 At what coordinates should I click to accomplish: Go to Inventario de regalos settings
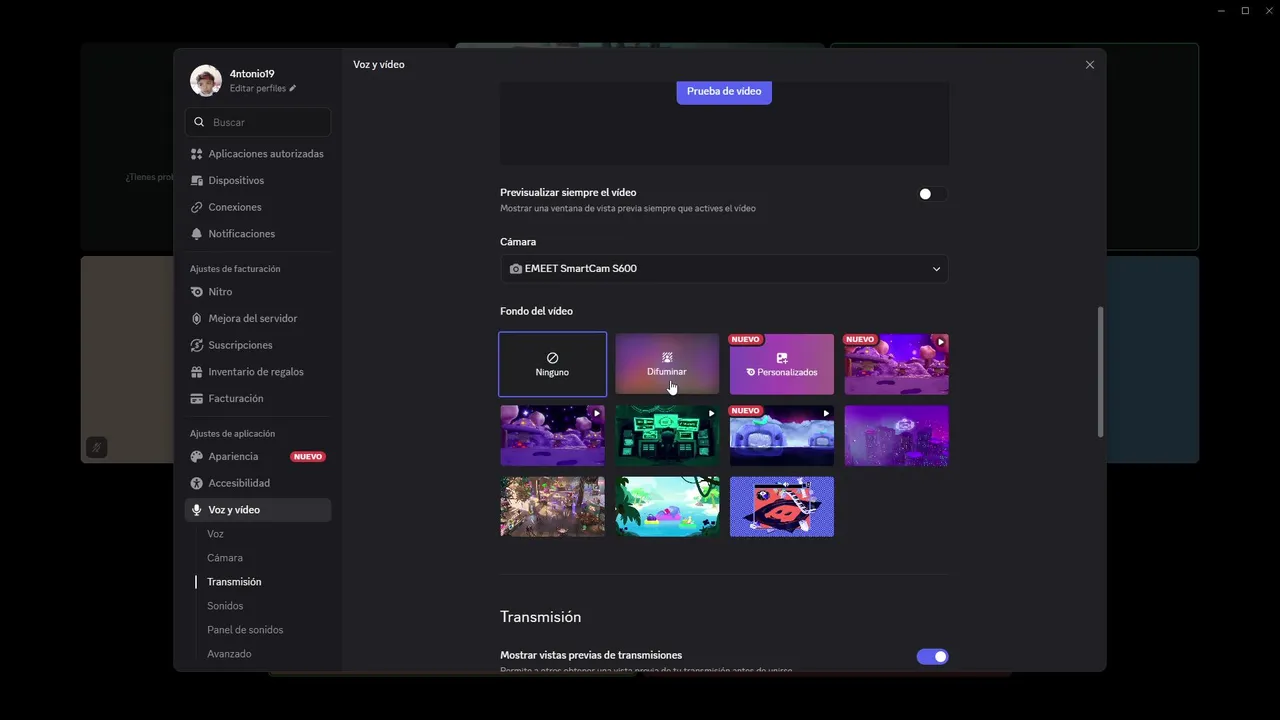[258, 372]
